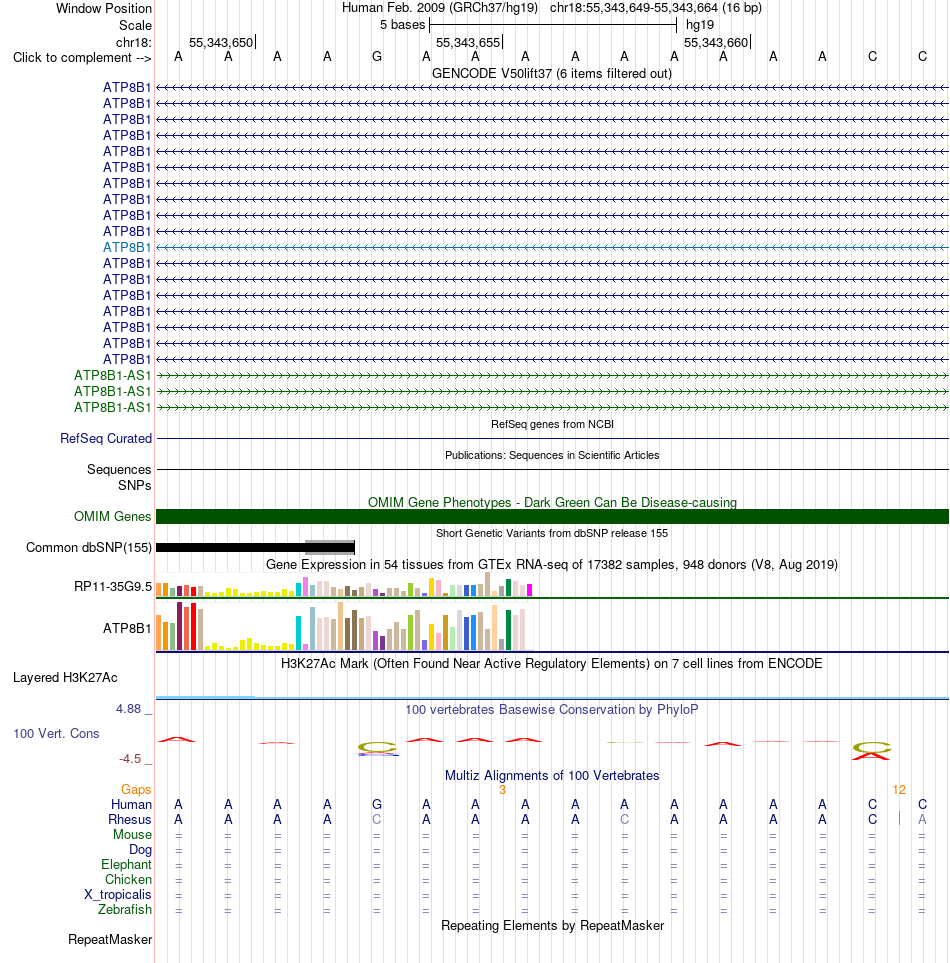Image resolution: width=950 pixels, height=963 pixels.
Task: Click the hg19 assembly label beside scale
Action: pyautogui.click(x=700, y=25)
